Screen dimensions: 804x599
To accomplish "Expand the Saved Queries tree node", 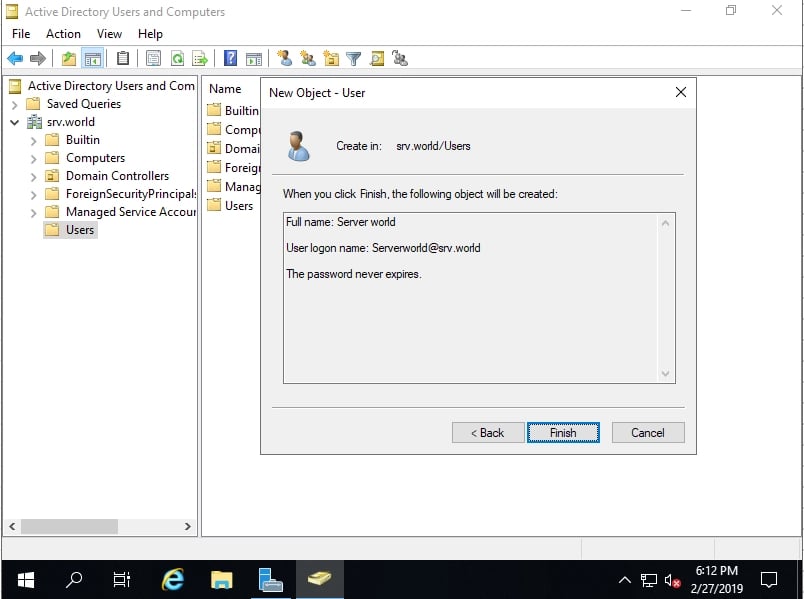I will 14,105.
